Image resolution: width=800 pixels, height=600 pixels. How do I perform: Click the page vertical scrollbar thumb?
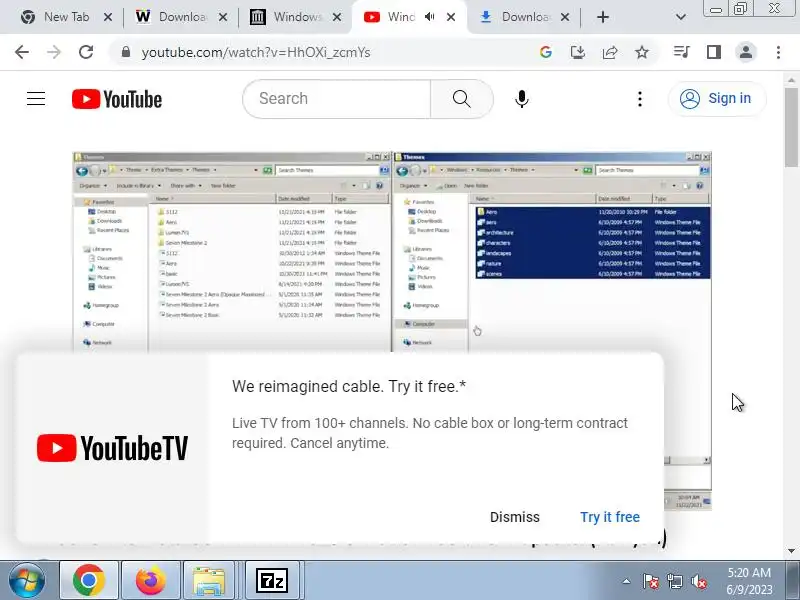pyautogui.click(x=791, y=128)
